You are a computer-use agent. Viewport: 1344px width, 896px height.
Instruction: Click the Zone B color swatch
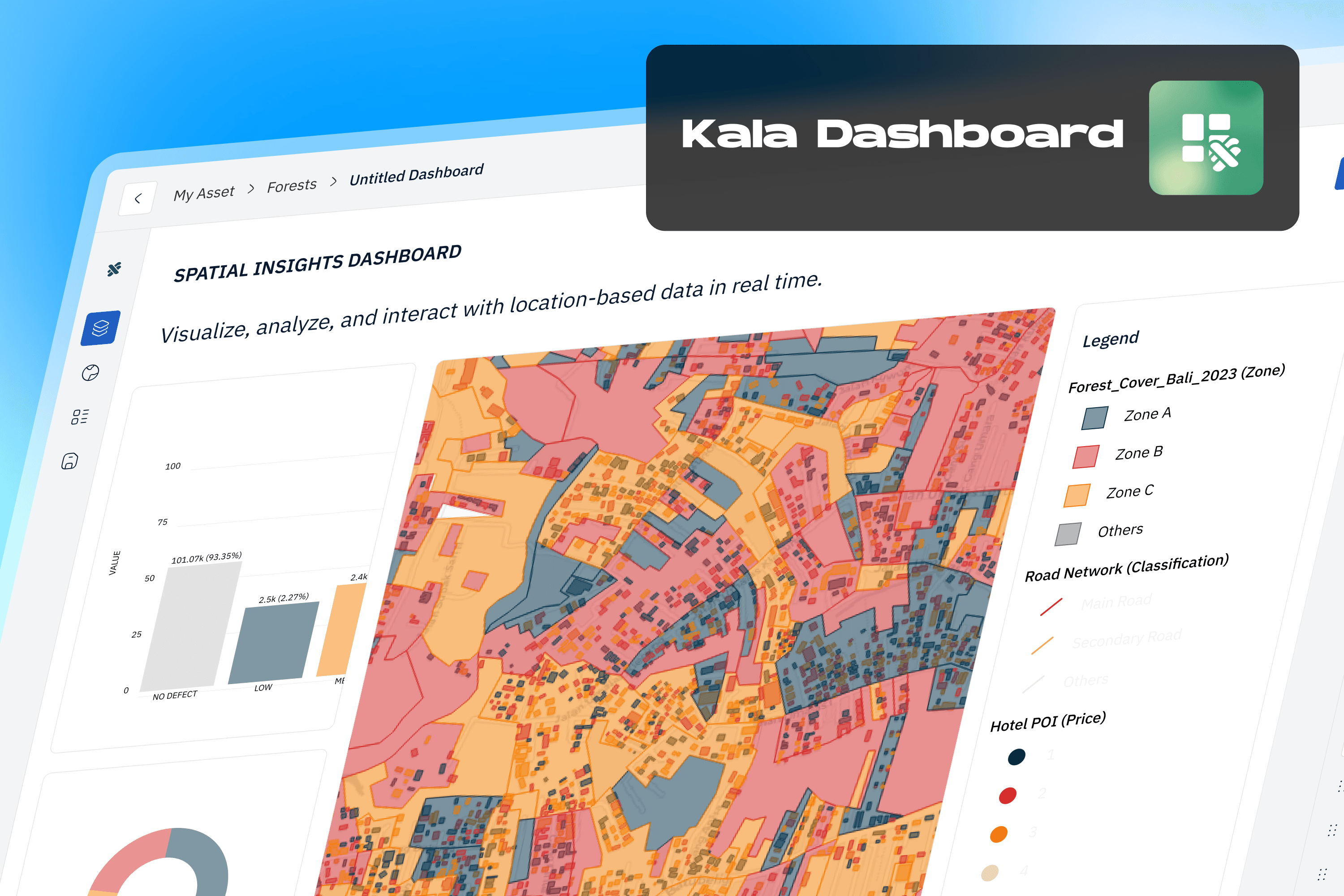click(1086, 457)
